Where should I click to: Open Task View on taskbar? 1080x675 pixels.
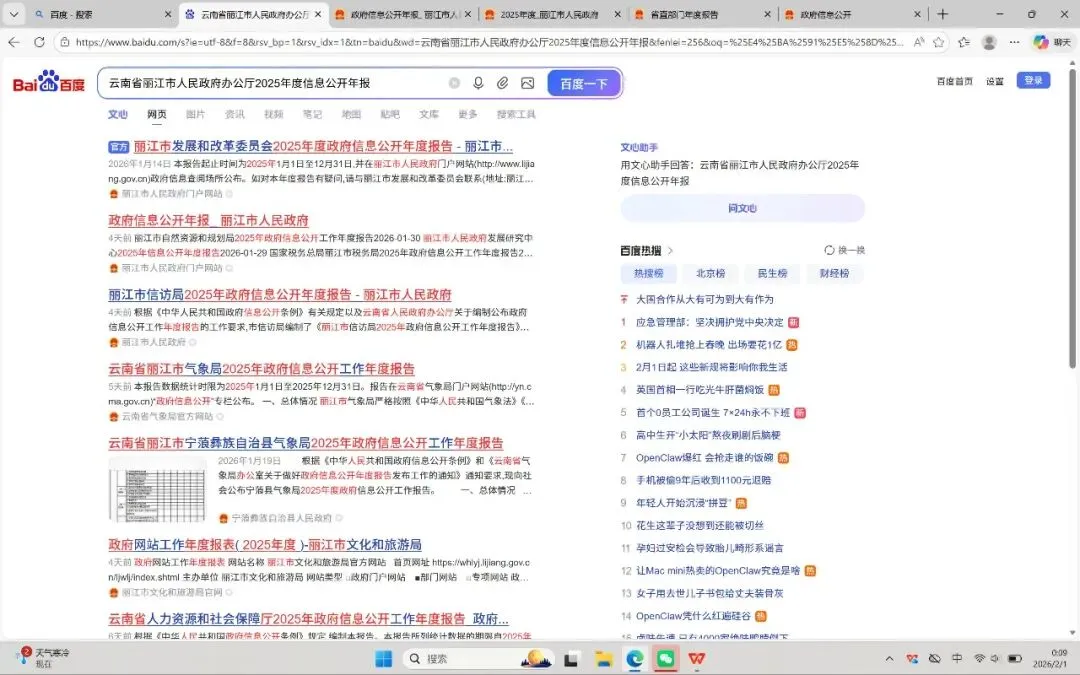571,659
